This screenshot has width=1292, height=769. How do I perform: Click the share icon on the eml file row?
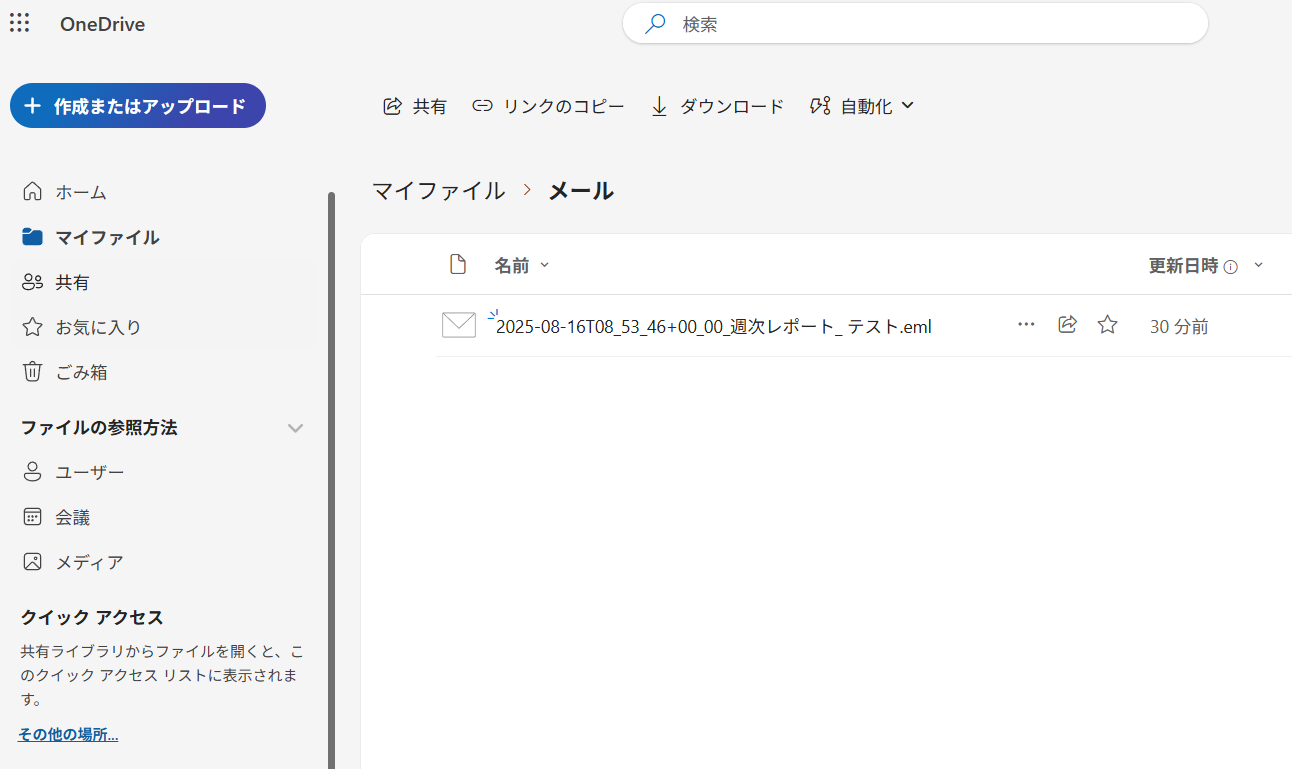coord(1067,325)
